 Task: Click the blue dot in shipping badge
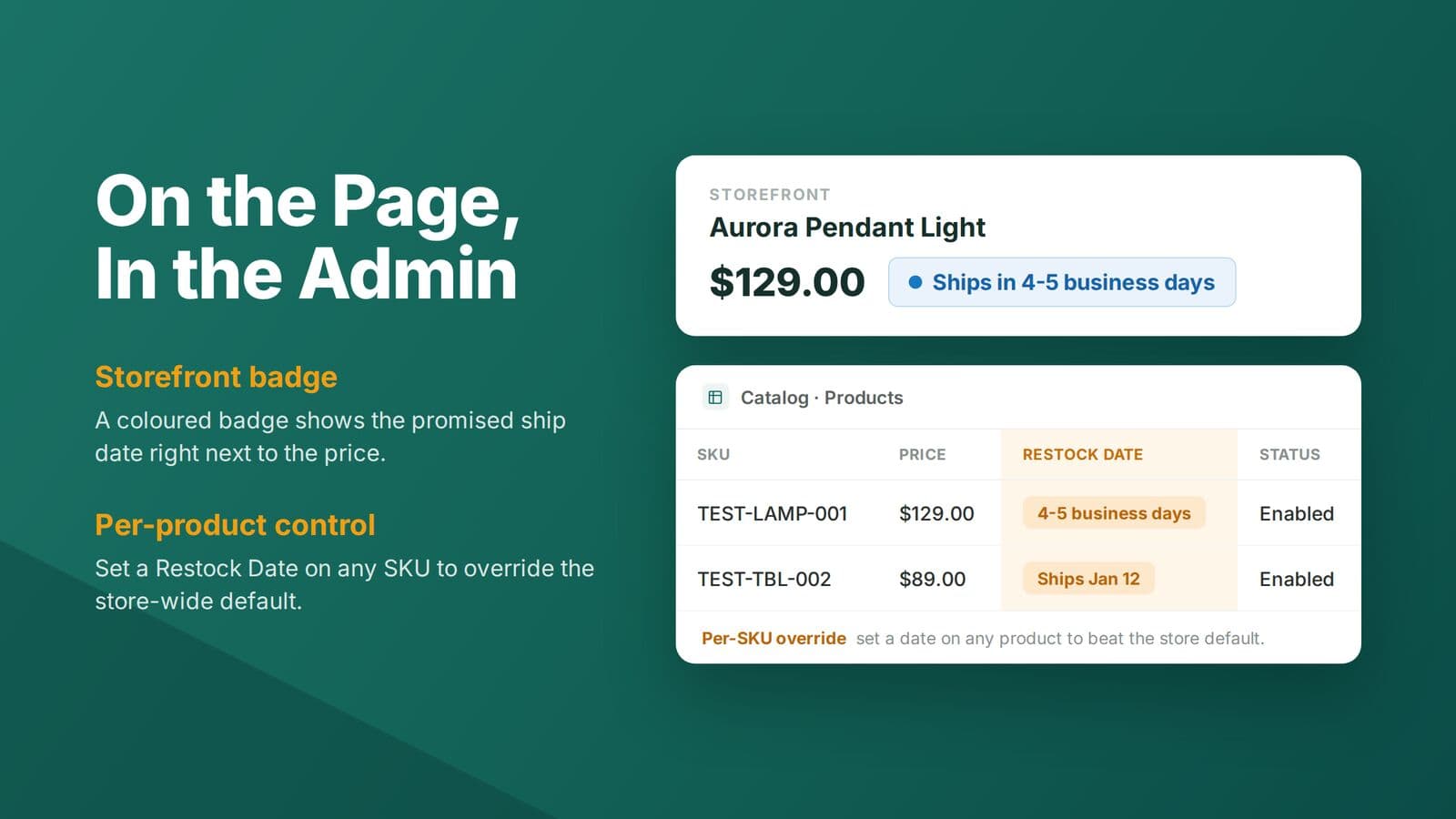point(915,282)
